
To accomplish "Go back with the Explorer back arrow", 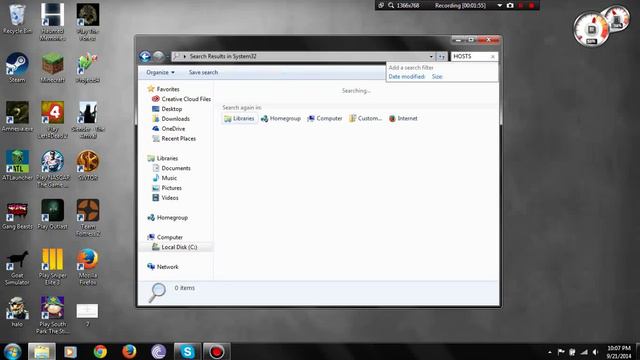I will point(145,56).
